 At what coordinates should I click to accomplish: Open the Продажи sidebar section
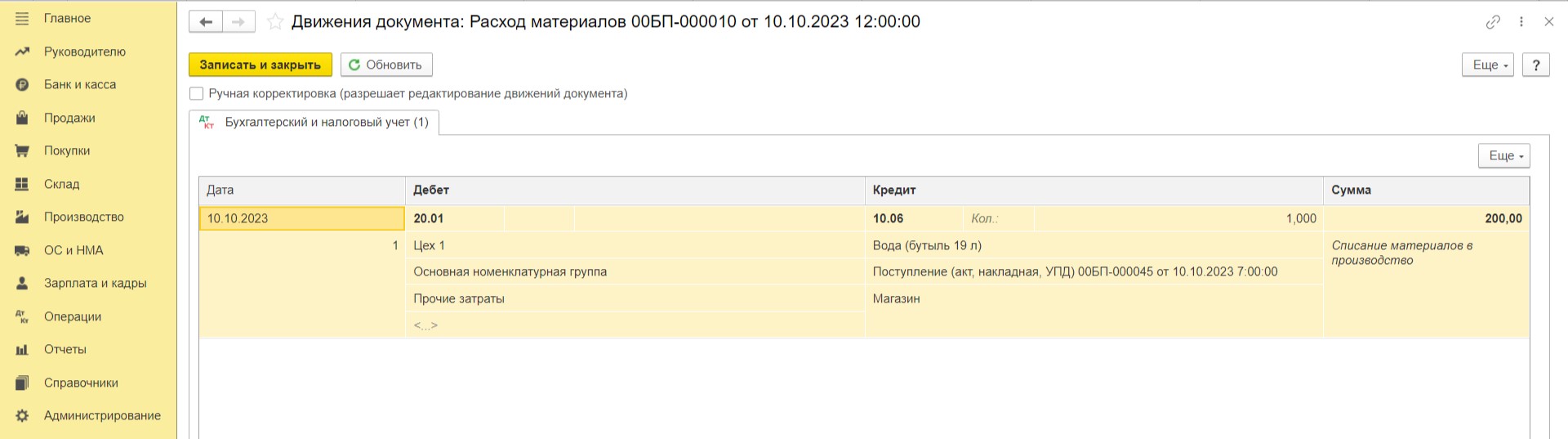pyautogui.click(x=69, y=118)
